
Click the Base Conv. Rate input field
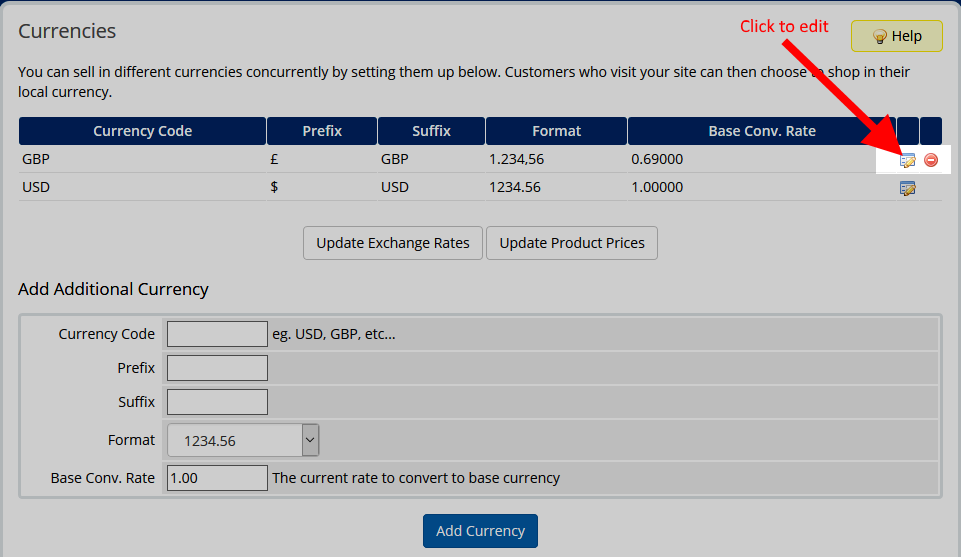click(217, 478)
